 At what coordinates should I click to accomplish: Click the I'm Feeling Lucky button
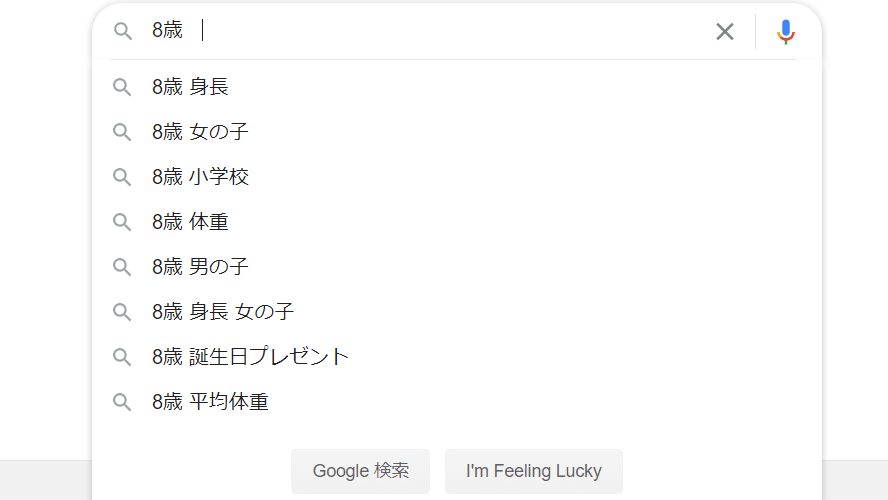coord(533,471)
